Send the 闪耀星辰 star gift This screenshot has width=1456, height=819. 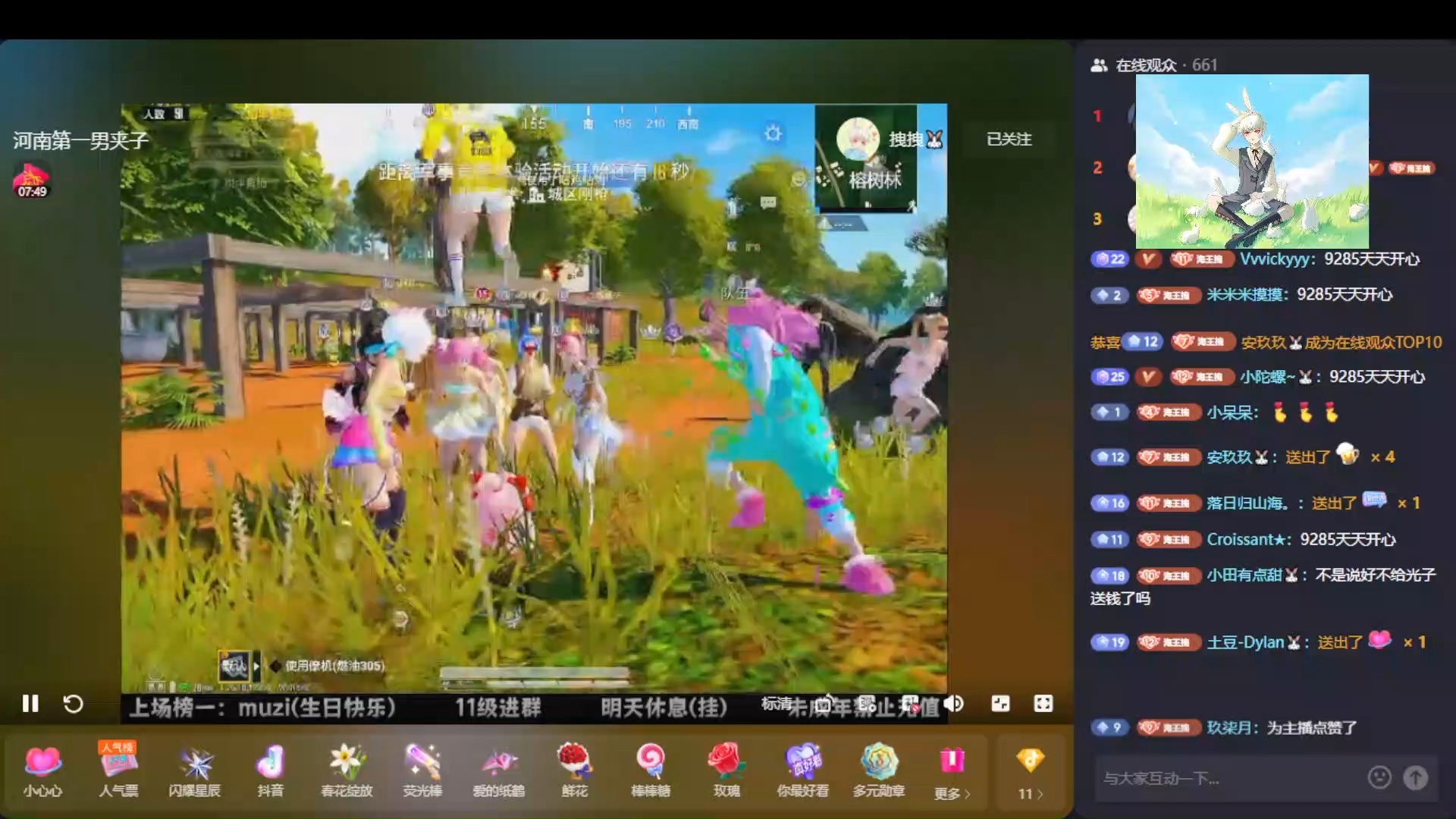195,770
